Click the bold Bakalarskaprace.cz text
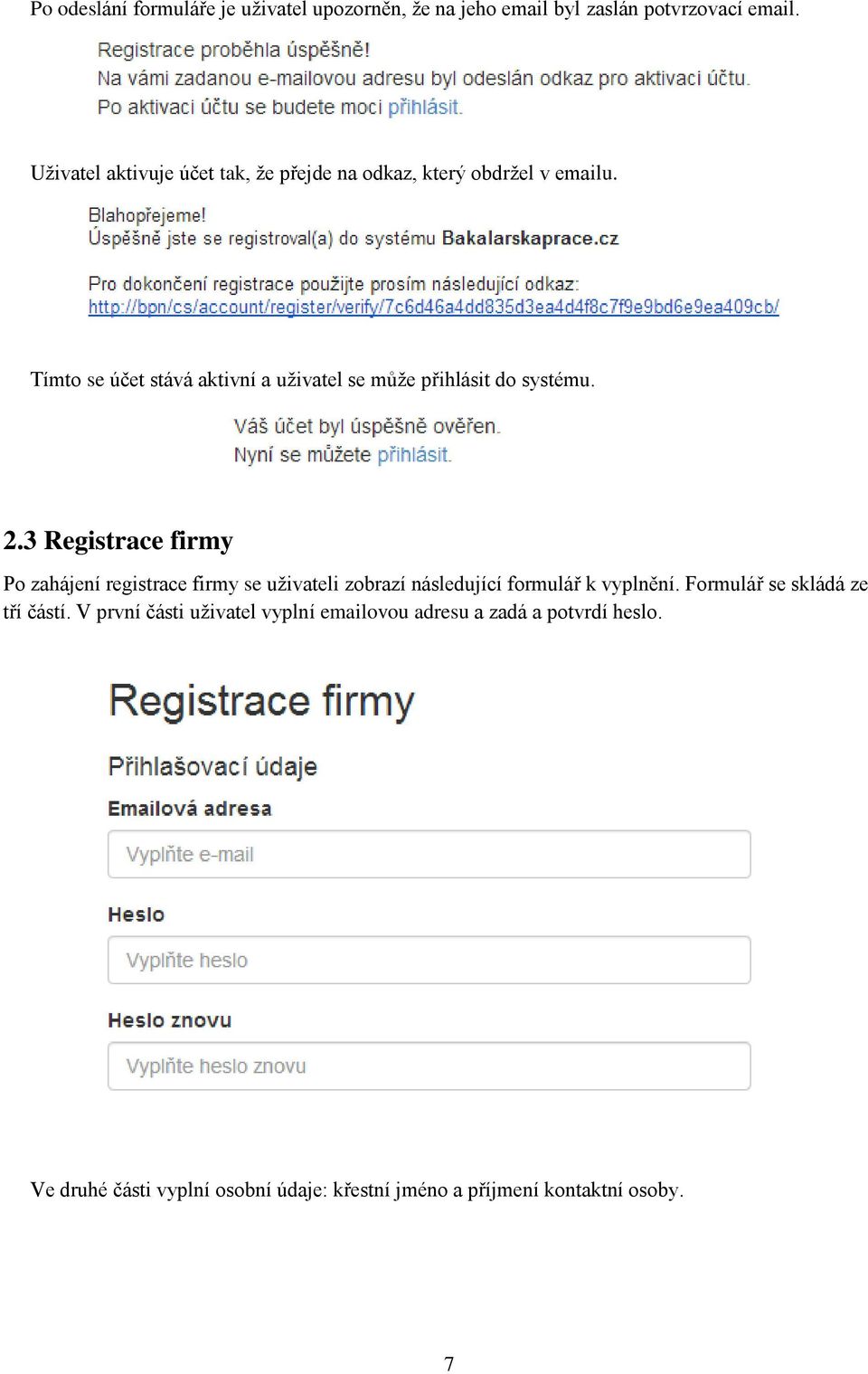 (530, 239)
